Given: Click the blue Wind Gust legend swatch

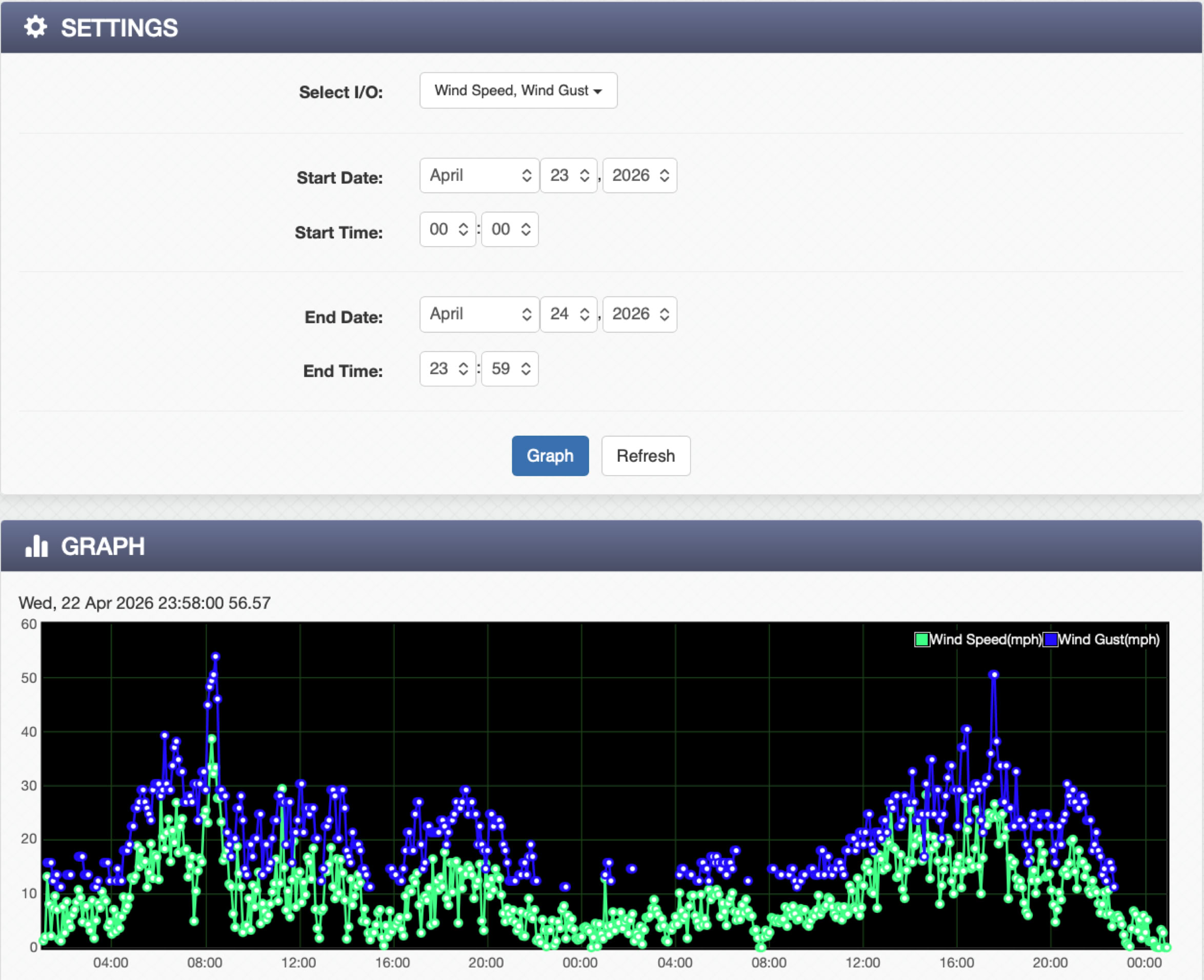Looking at the screenshot, I should pyautogui.click(x=1050, y=640).
